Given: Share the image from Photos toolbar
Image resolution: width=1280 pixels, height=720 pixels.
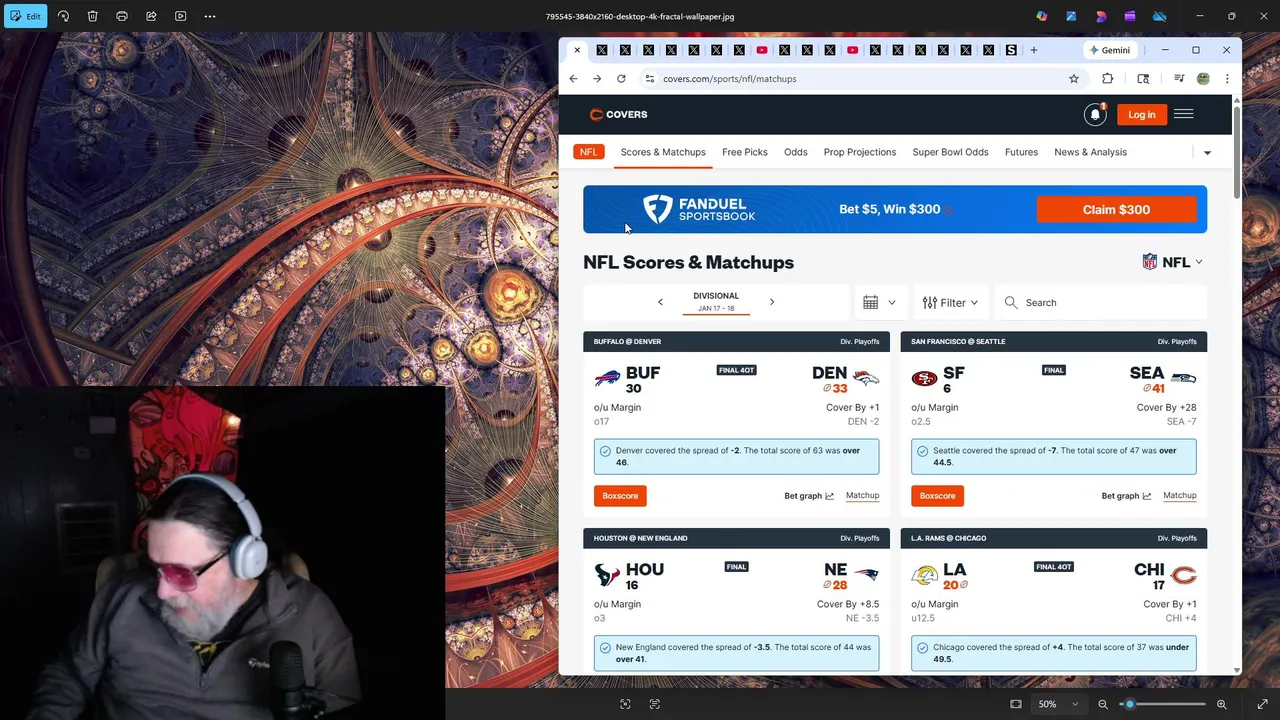Looking at the screenshot, I should [x=151, y=16].
